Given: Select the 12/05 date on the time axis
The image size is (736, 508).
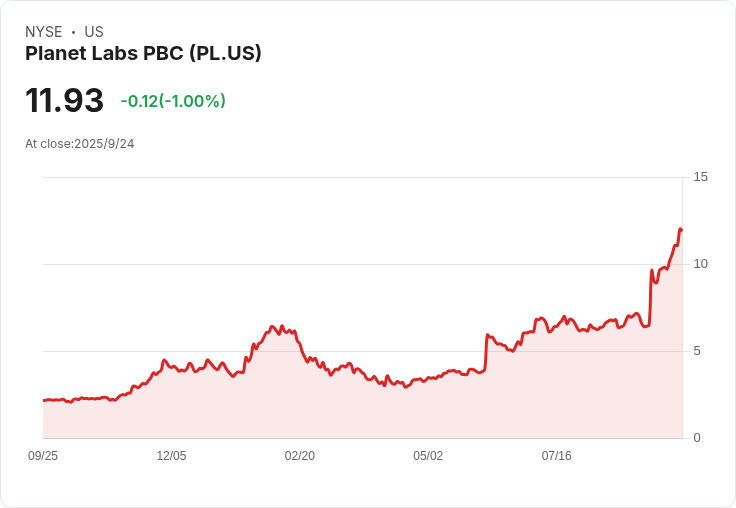Looking at the screenshot, I should tap(171, 456).
